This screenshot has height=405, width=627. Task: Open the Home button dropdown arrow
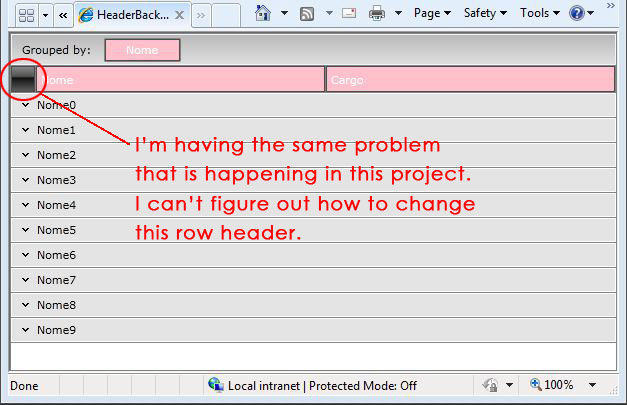coord(284,13)
